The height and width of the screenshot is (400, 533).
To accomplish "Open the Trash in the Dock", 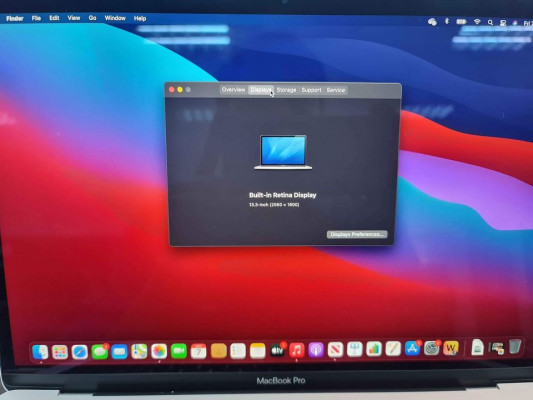I will (x=515, y=347).
